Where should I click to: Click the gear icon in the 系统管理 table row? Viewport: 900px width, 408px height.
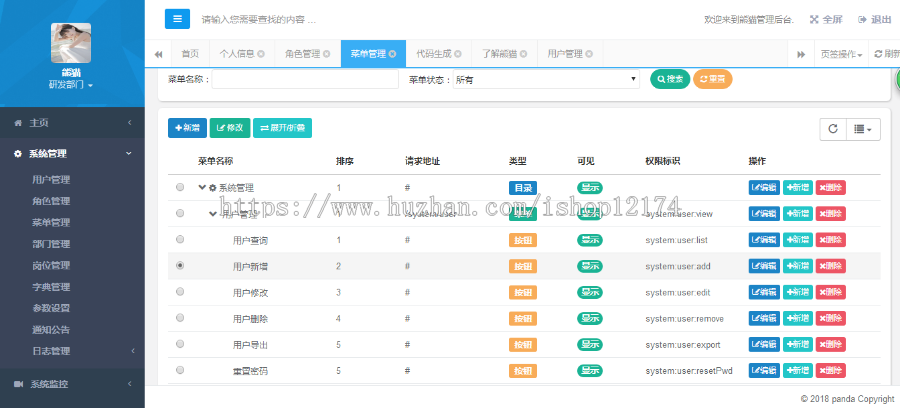click(x=212, y=188)
